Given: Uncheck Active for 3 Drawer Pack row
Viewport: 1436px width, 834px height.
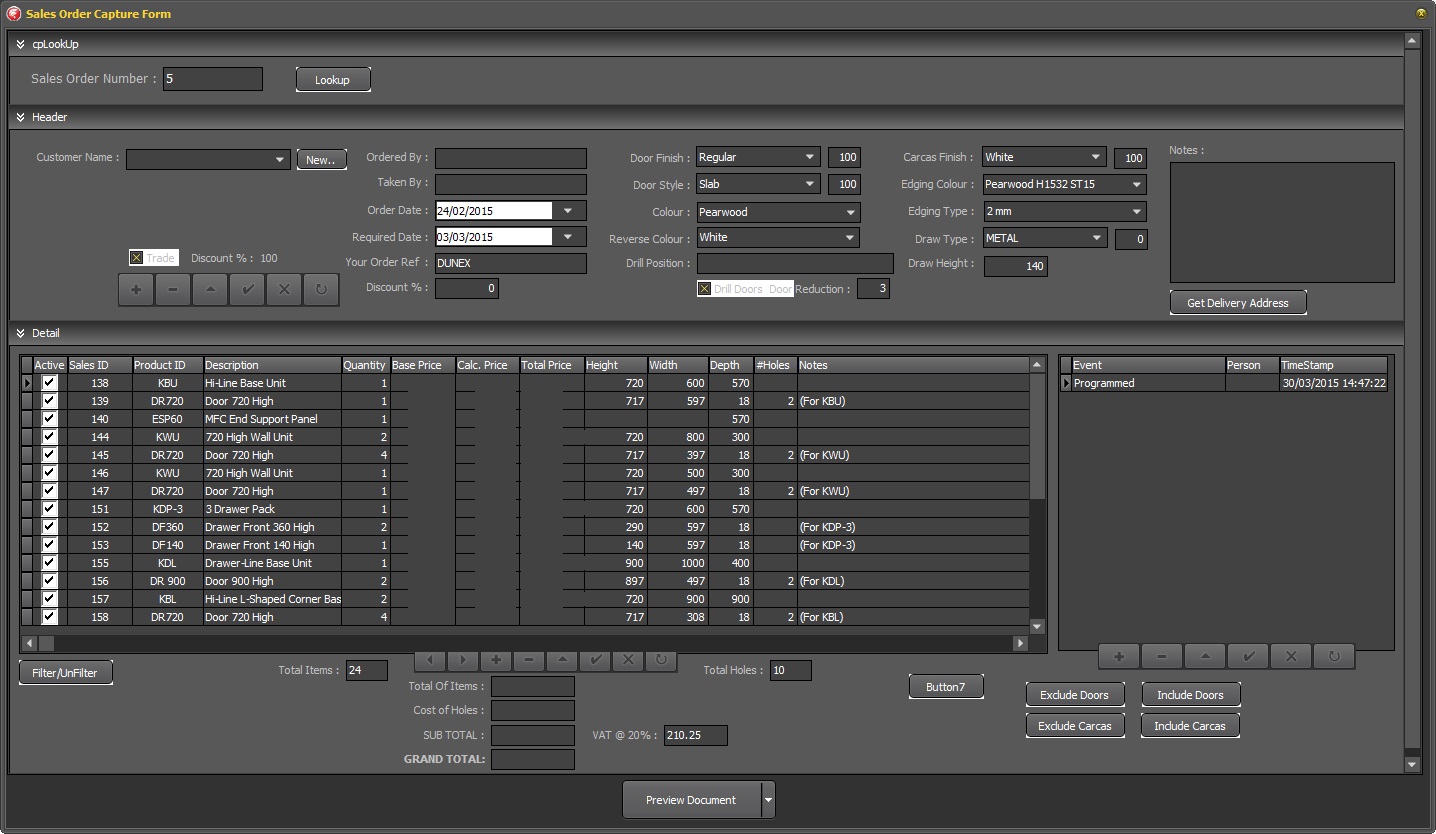Looking at the screenshot, I should 49,509.
